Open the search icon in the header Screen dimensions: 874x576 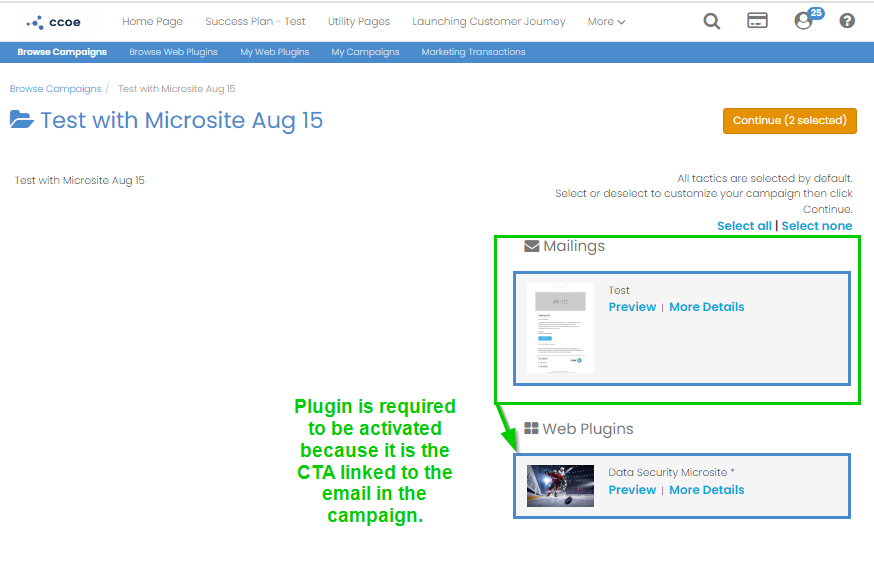[711, 20]
